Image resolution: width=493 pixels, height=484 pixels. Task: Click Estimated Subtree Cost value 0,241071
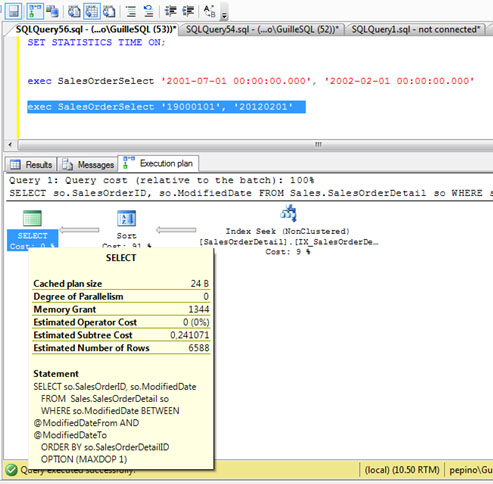[190, 335]
